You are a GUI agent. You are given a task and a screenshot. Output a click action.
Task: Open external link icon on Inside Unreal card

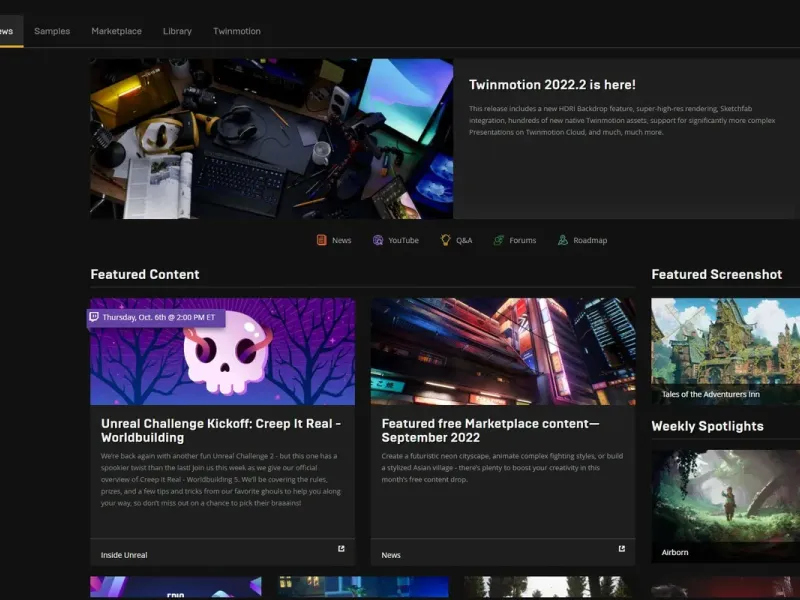(x=341, y=548)
